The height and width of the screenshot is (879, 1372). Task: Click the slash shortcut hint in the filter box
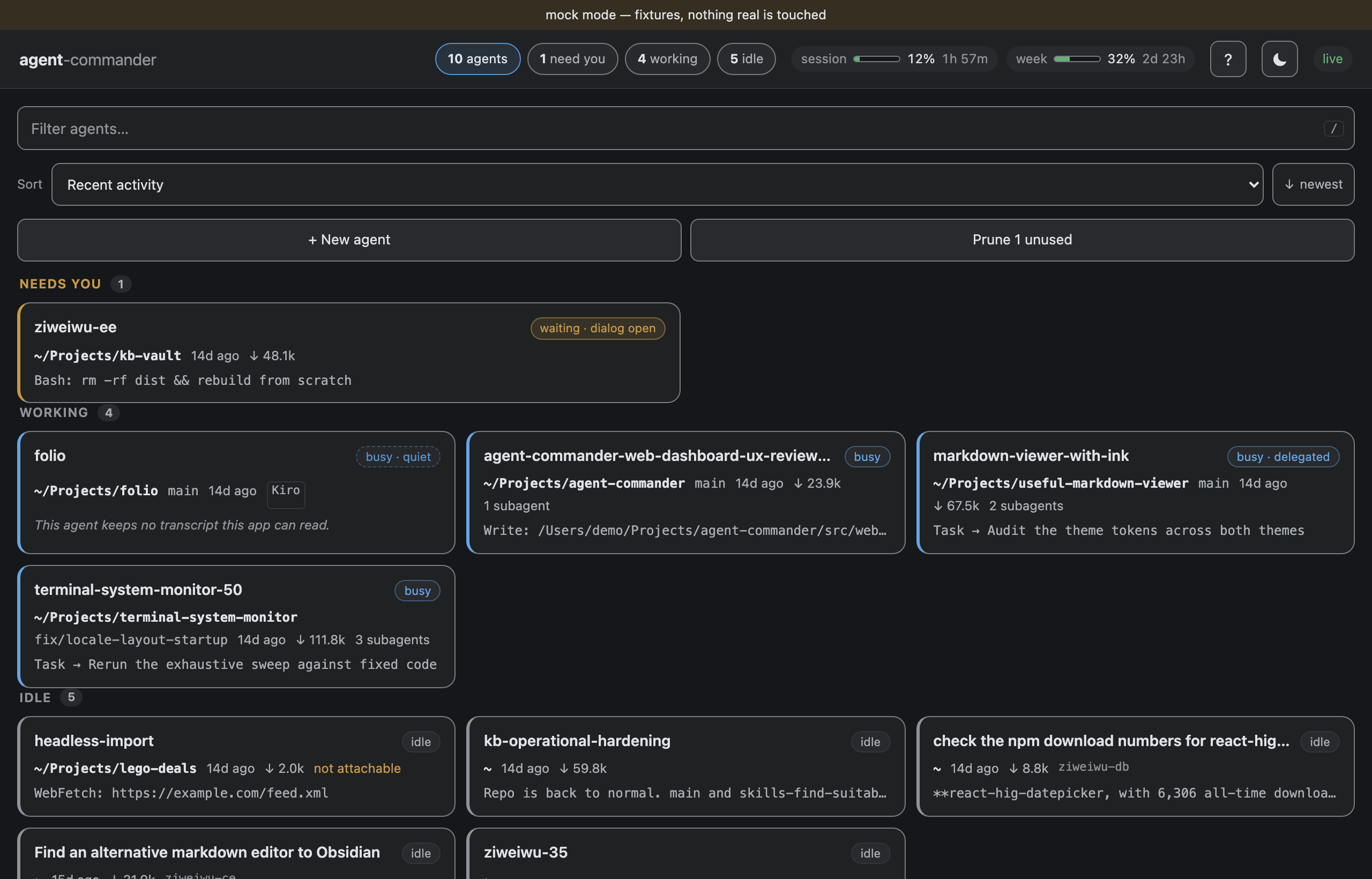coord(1333,129)
